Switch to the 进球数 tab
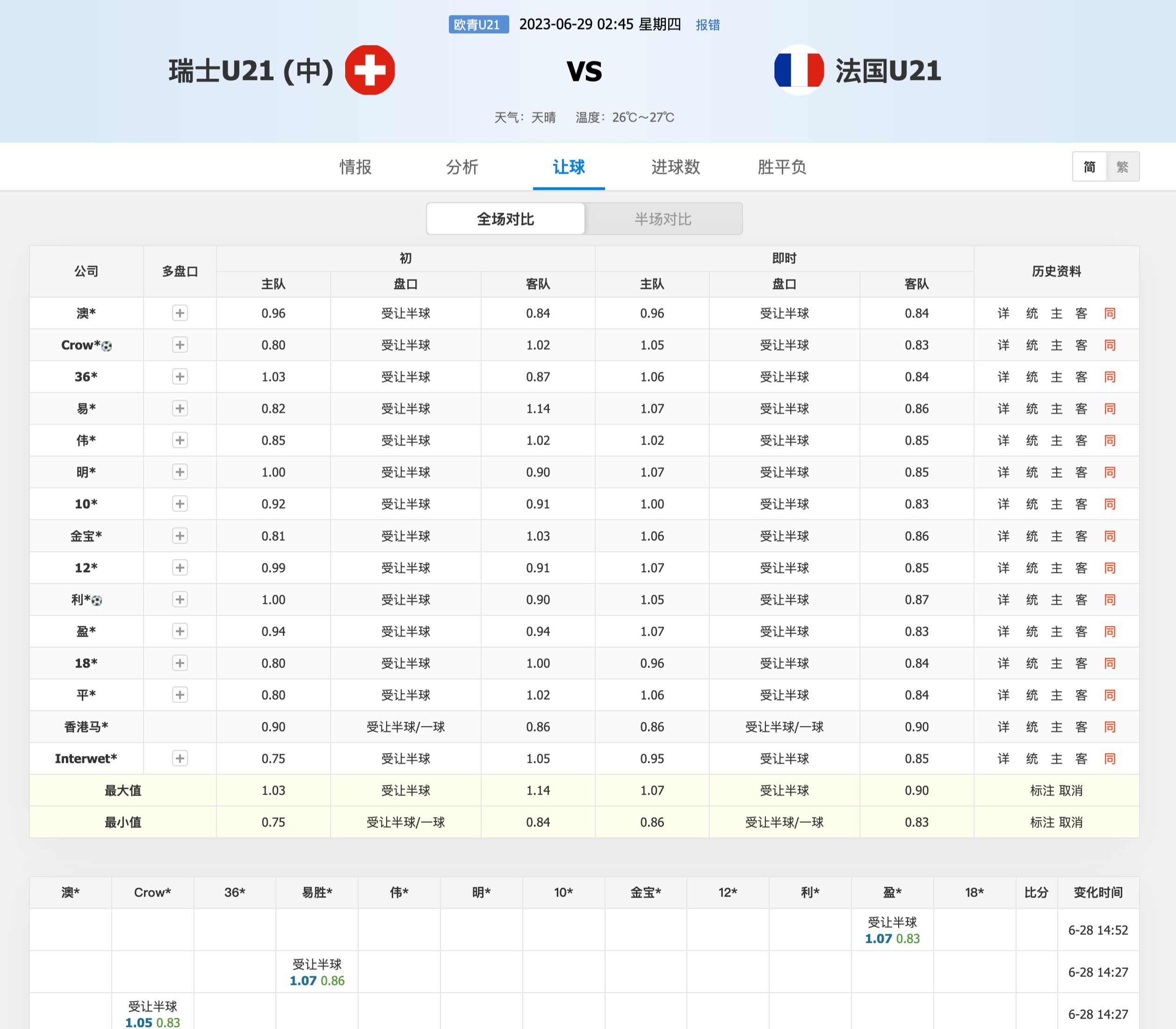This screenshot has height=1029, width=1176. click(675, 167)
